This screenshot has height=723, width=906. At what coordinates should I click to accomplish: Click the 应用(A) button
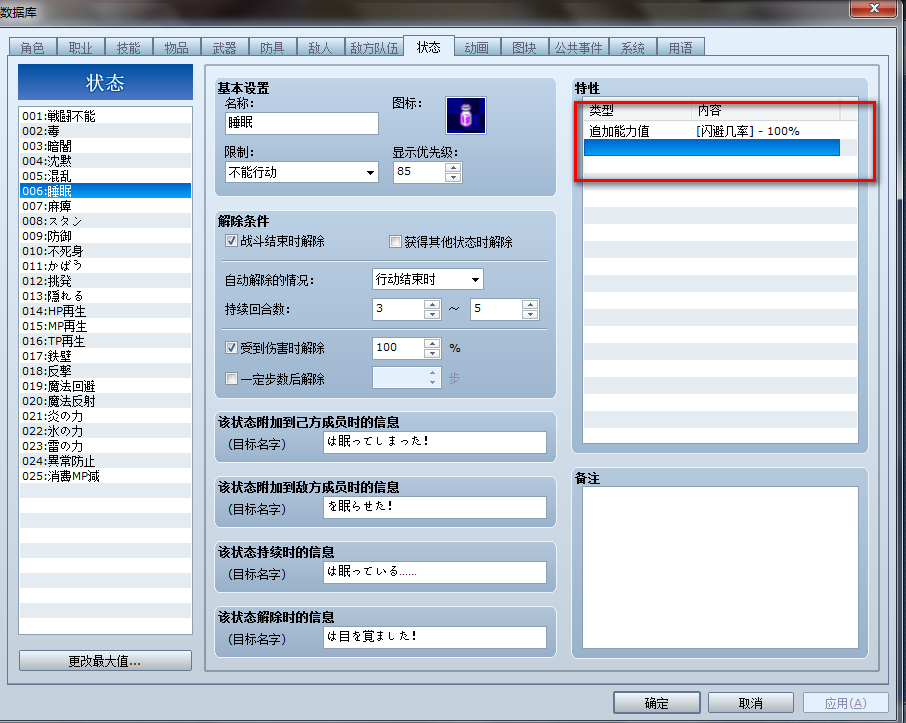(x=845, y=703)
